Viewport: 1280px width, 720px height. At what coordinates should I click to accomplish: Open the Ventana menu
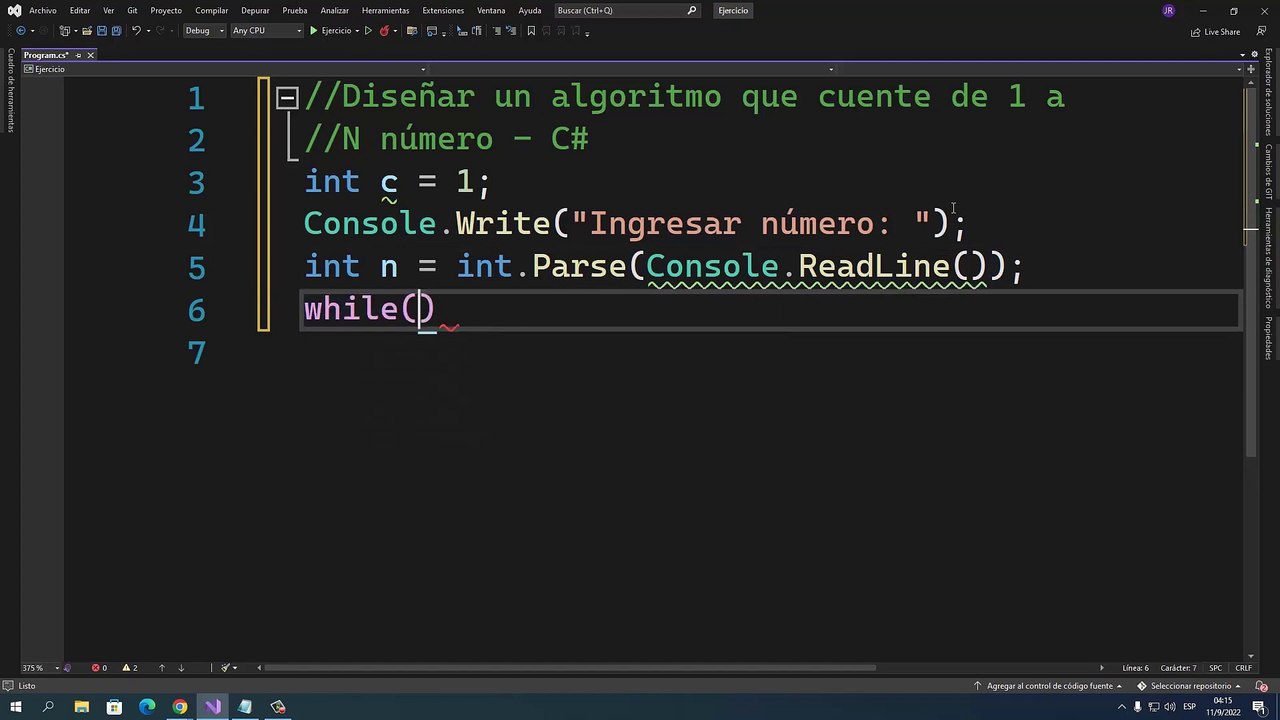[x=491, y=10]
